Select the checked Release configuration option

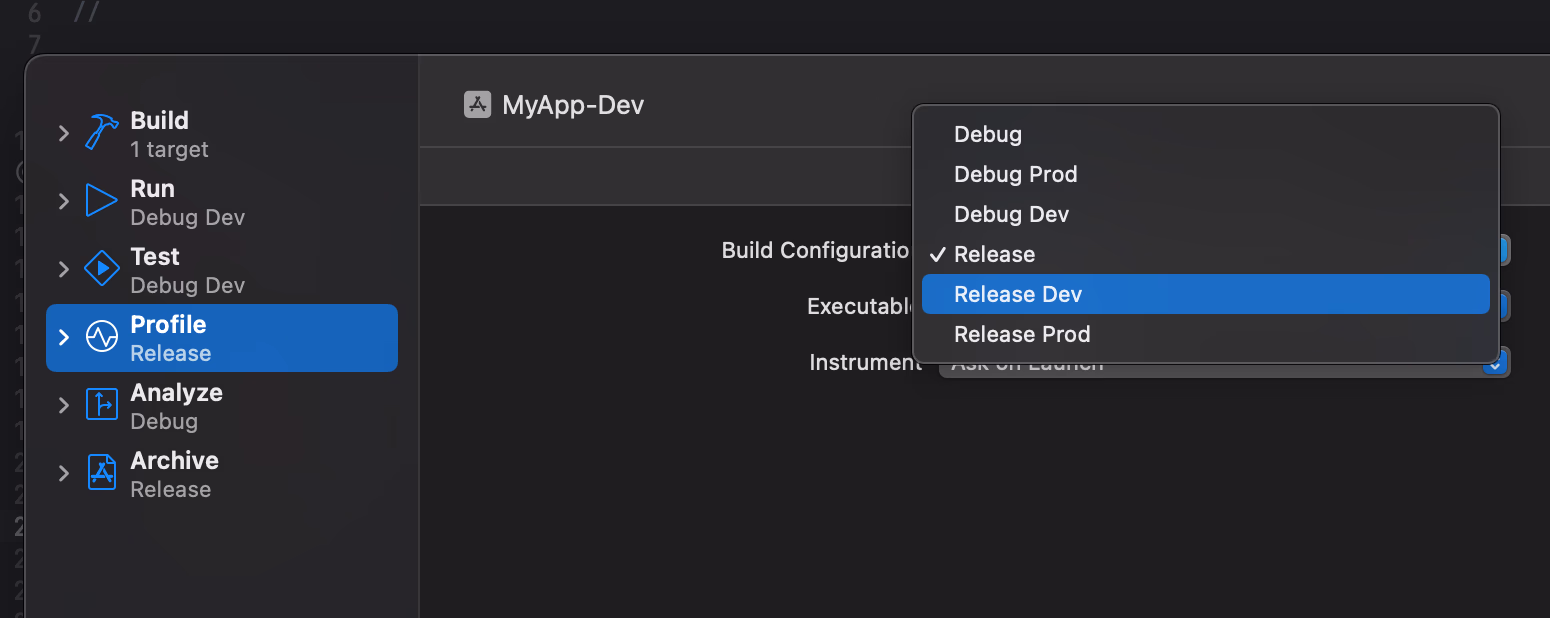[x=994, y=254]
